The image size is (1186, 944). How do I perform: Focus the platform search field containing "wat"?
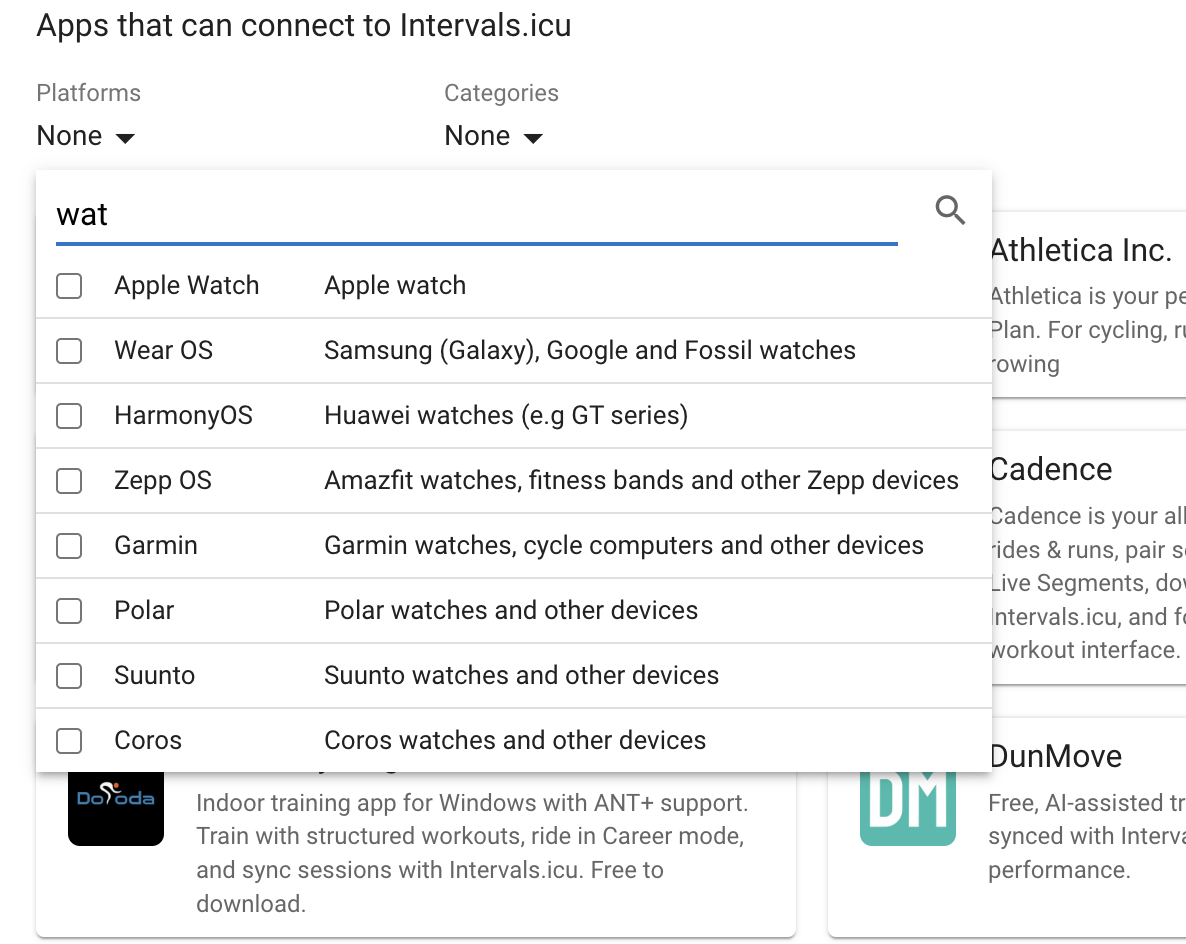476,215
